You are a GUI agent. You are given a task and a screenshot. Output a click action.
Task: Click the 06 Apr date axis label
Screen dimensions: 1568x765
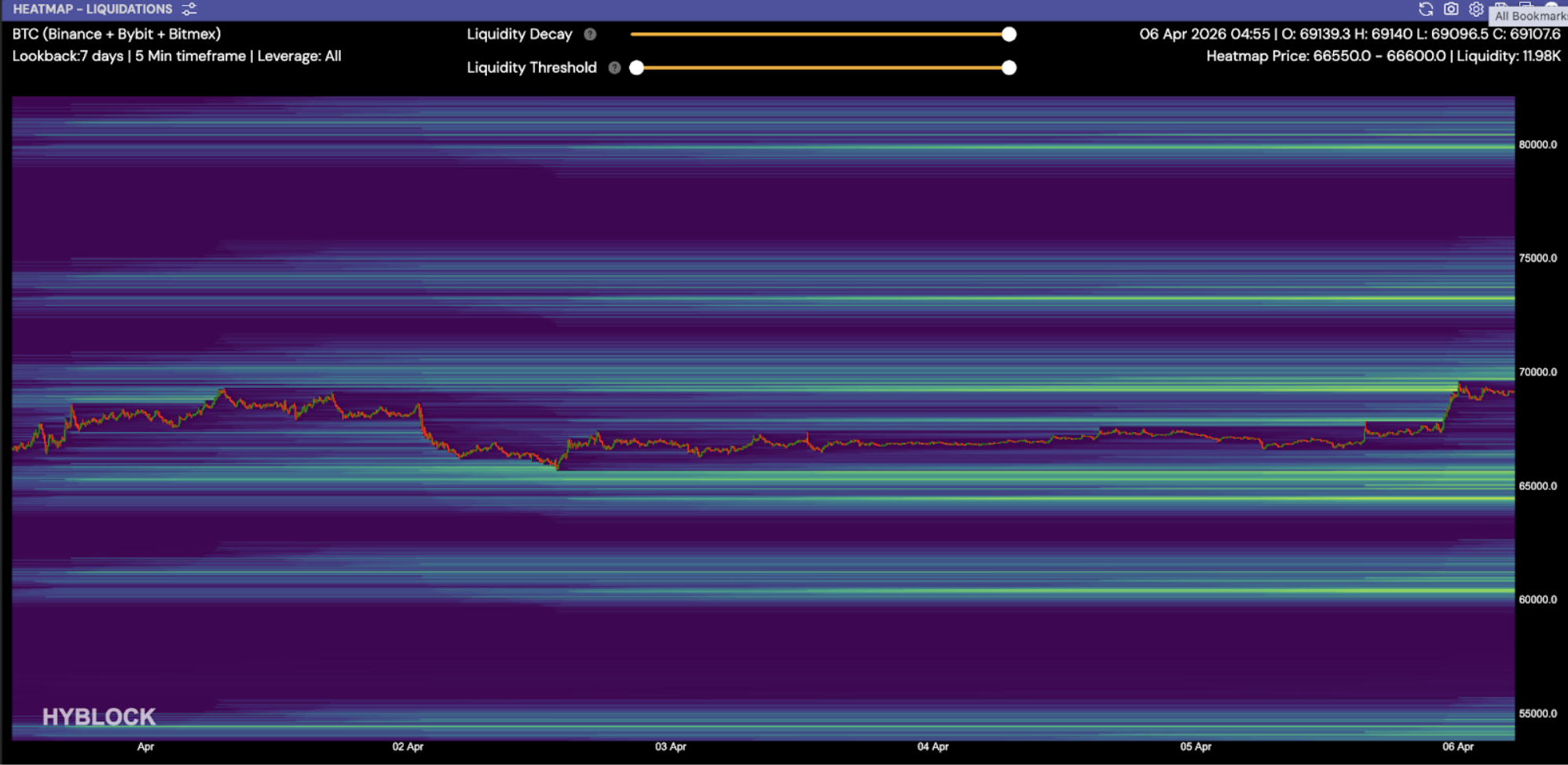(1458, 747)
